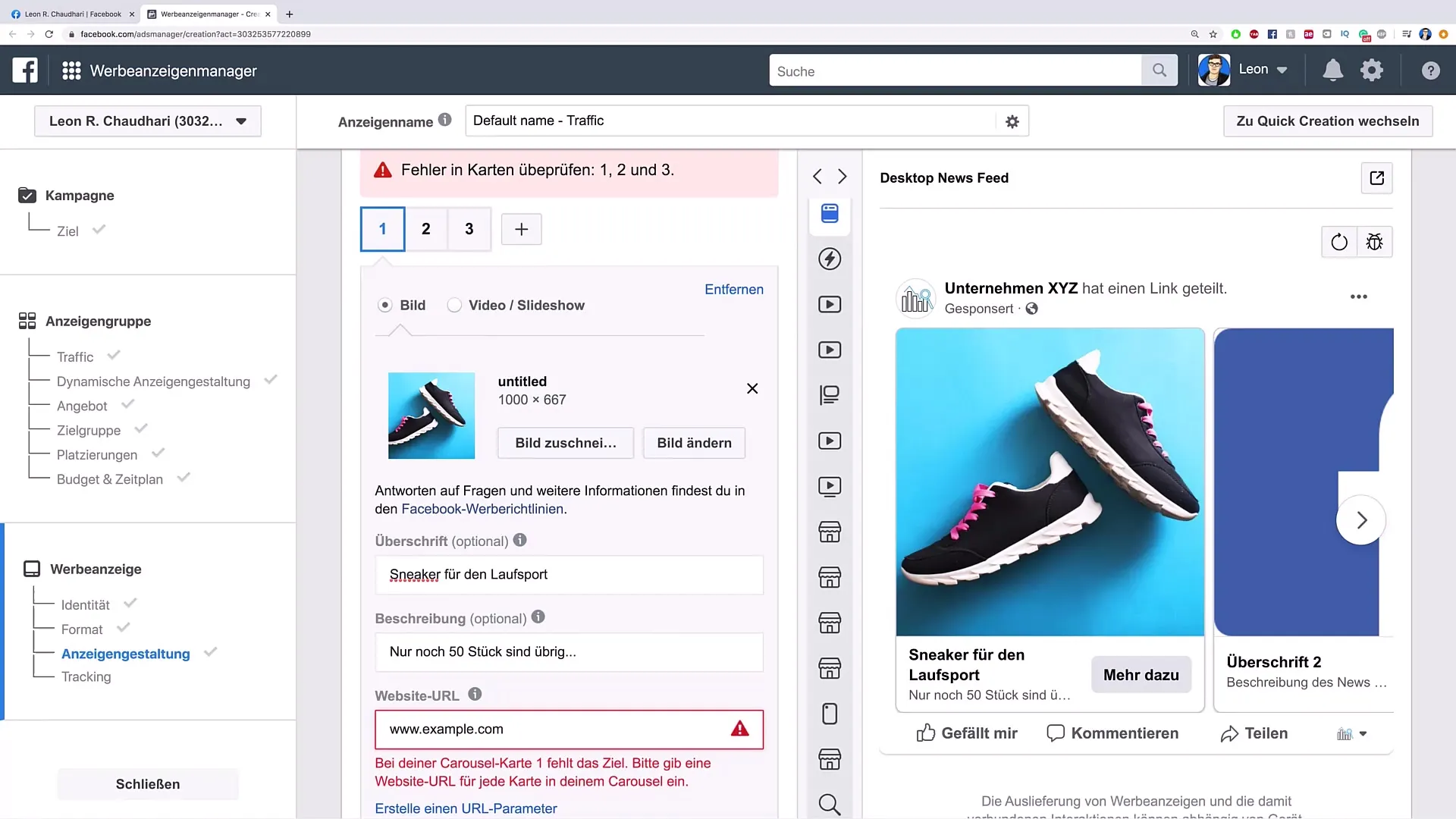The height and width of the screenshot is (819, 1456).
Task: Click the 'Erstelle einen URL-Parameter' link
Action: (x=465, y=808)
